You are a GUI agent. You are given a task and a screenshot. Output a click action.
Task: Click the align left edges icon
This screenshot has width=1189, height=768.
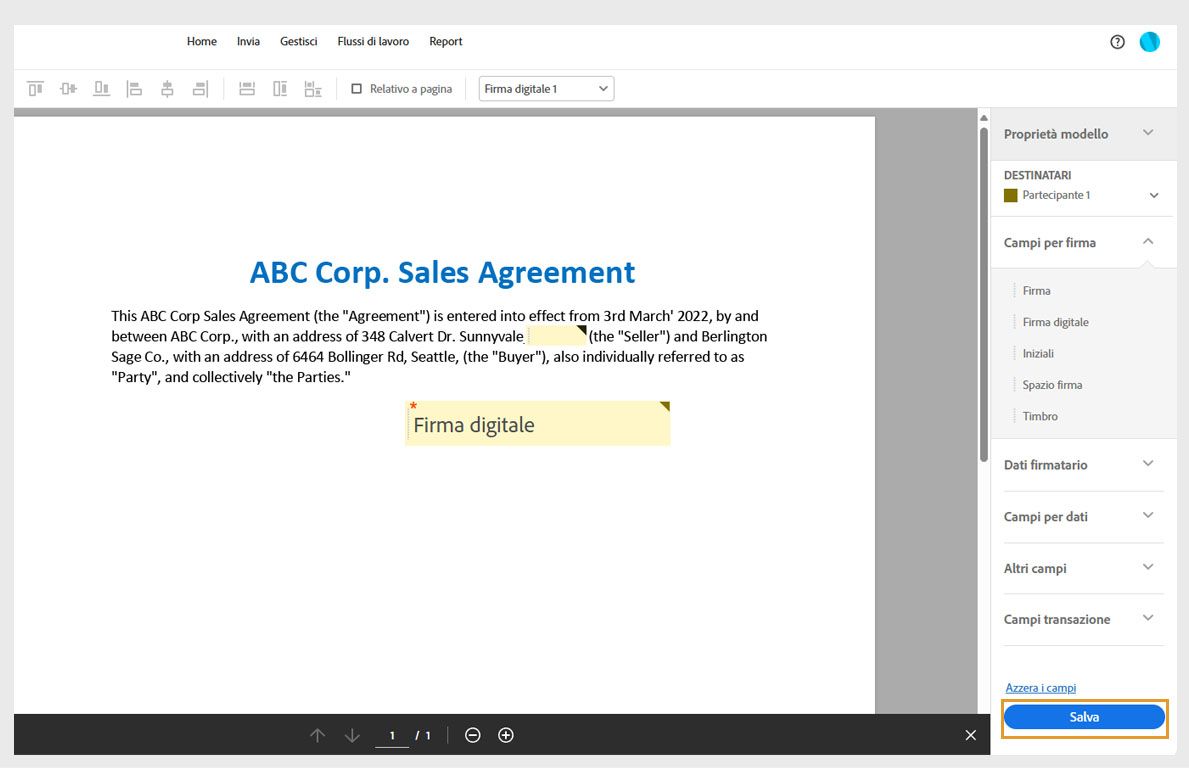[134, 89]
